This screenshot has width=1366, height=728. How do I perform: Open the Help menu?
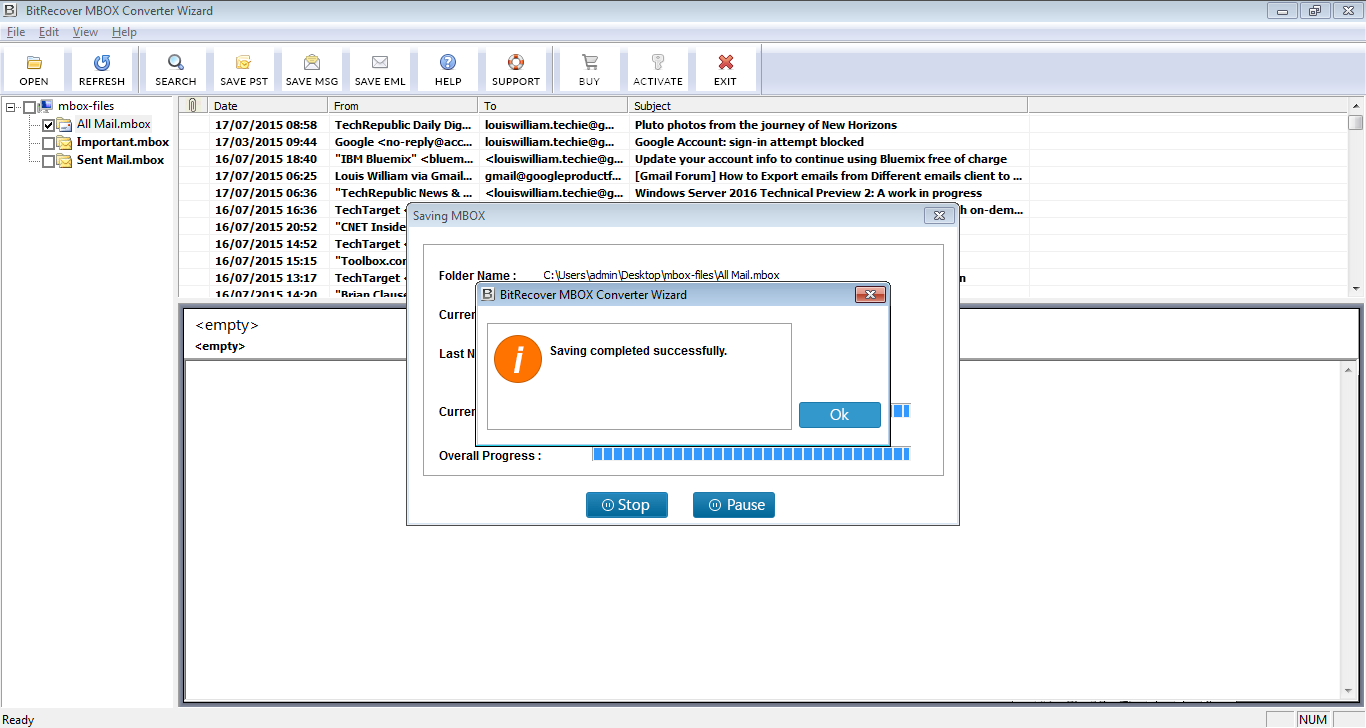(x=124, y=32)
